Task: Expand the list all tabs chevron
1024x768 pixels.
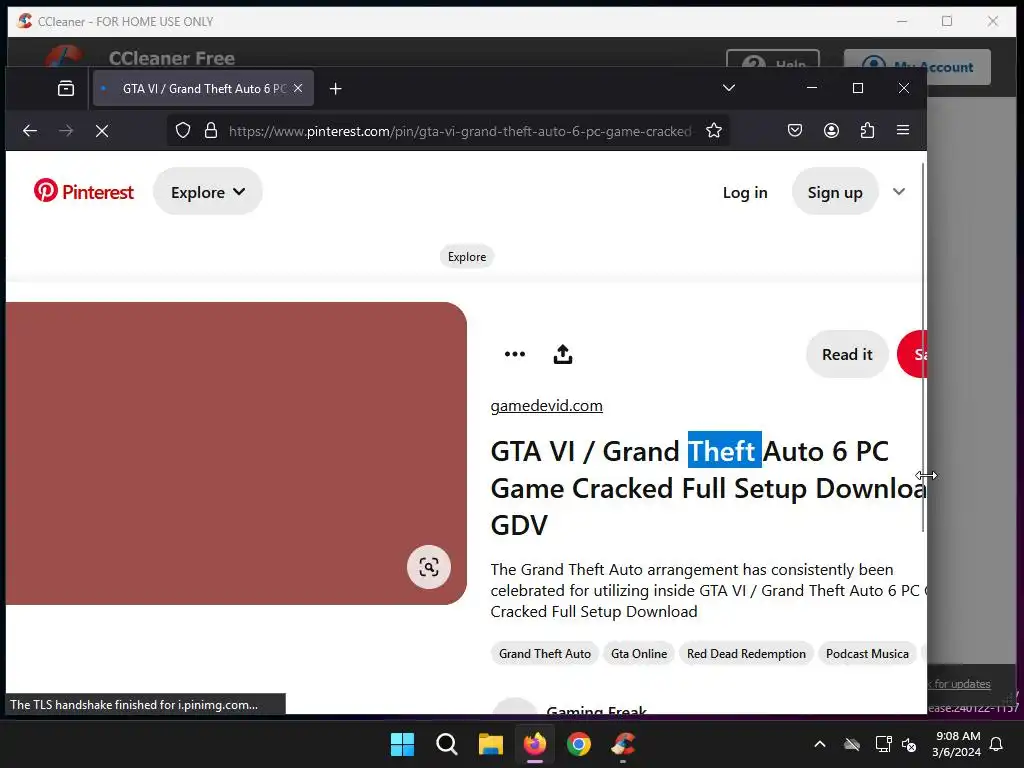Action: point(729,88)
